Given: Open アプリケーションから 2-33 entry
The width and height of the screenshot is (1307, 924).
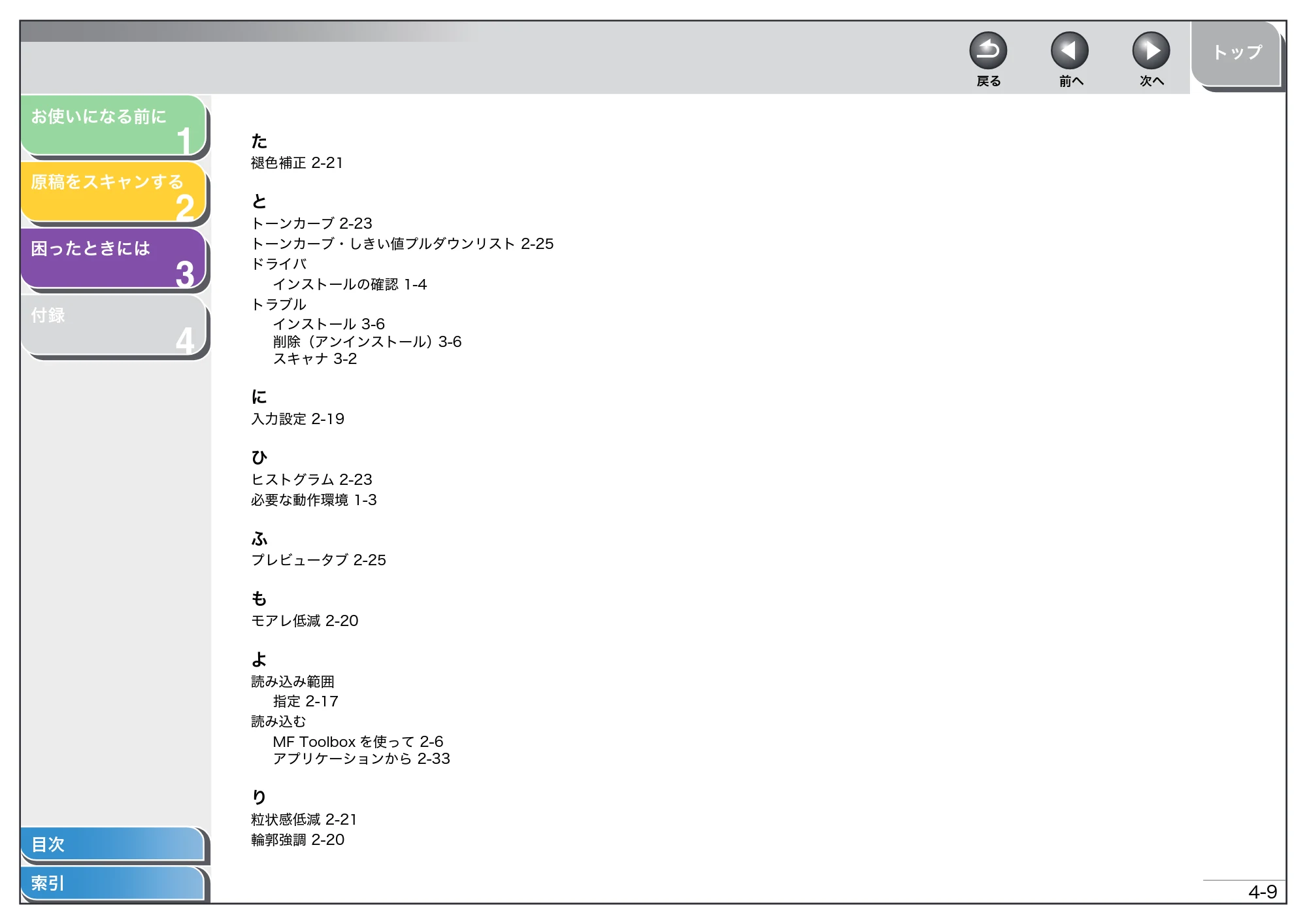Looking at the screenshot, I should click(361, 759).
